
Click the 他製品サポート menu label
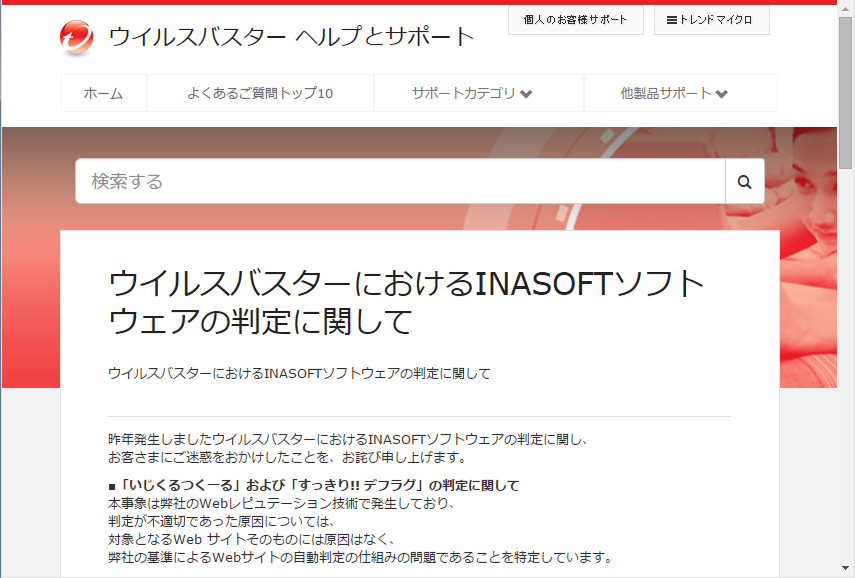click(665, 92)
